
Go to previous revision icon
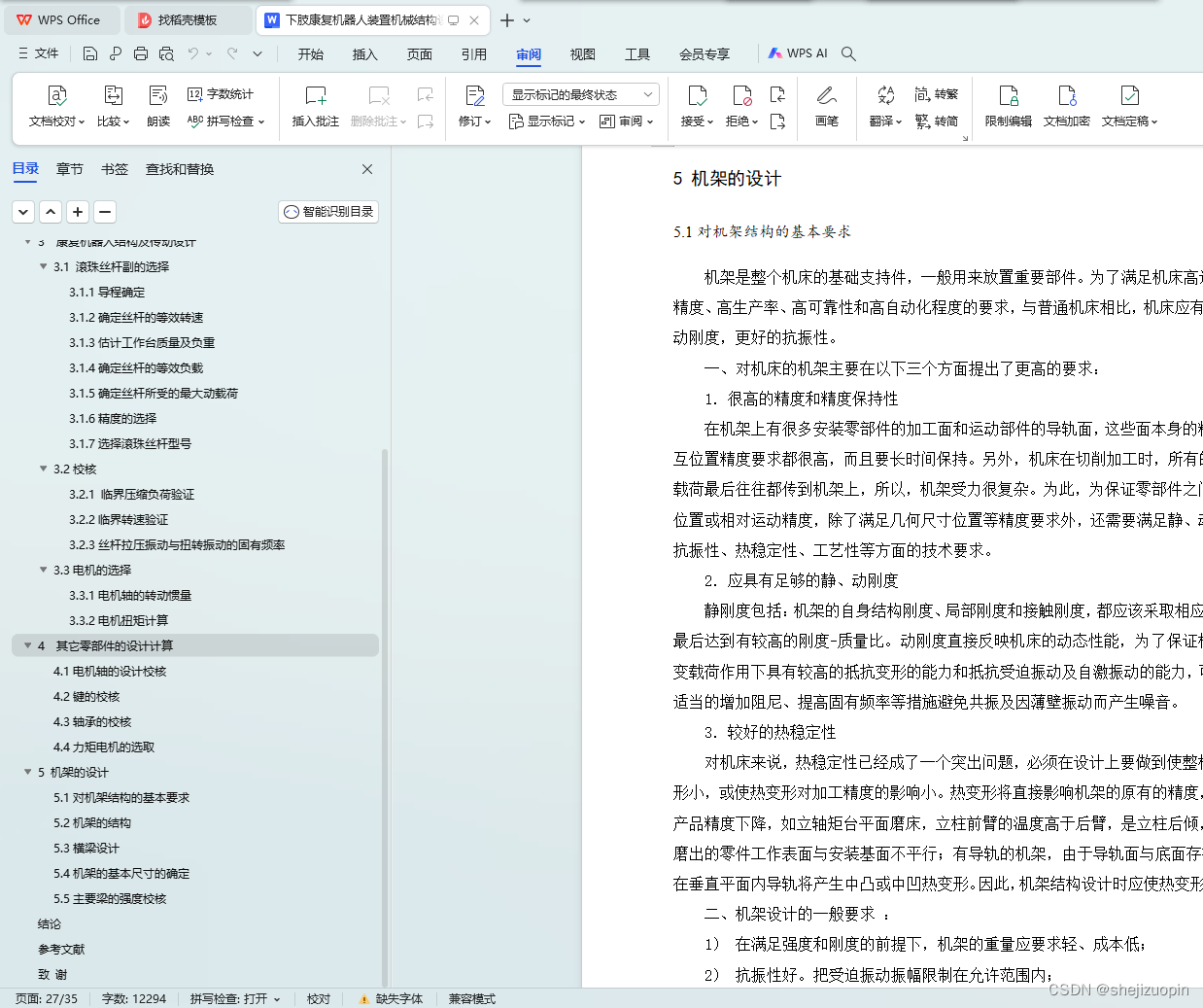coord(777,94)
